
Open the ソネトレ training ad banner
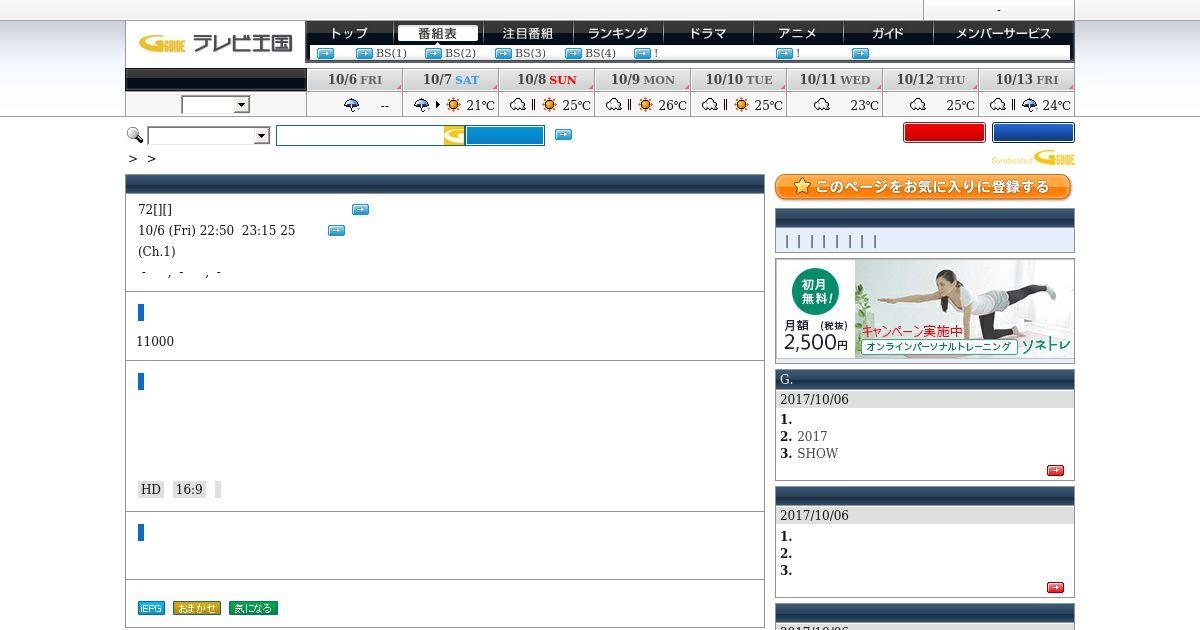(x=925, y=310)
